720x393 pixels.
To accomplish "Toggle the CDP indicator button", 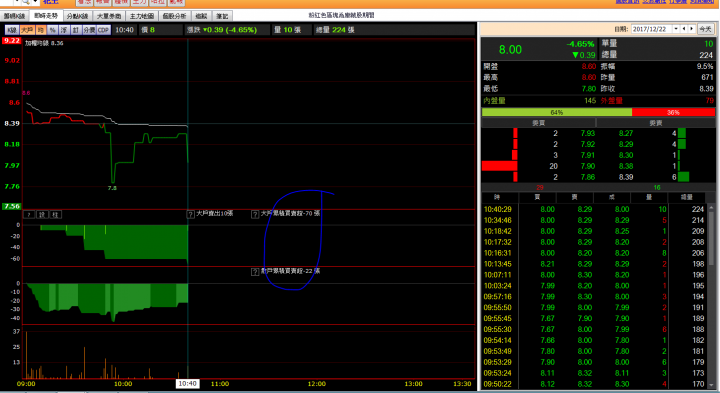I will [x=103, y=30].
